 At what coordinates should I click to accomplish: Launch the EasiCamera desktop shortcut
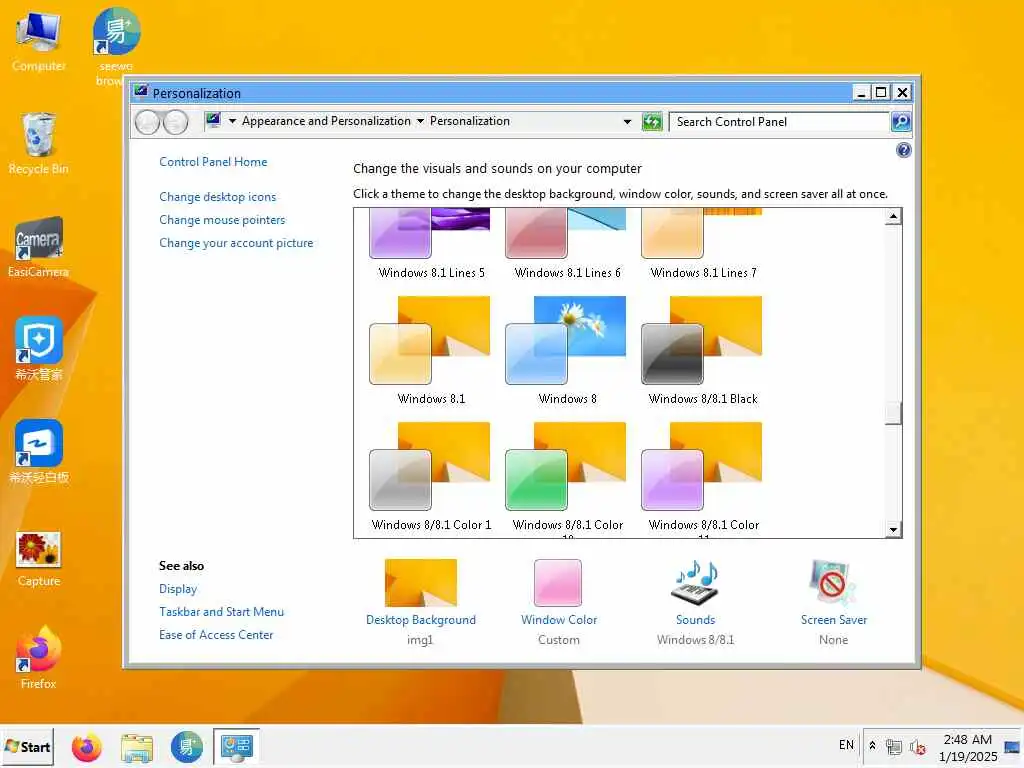(x=39, y=247)
